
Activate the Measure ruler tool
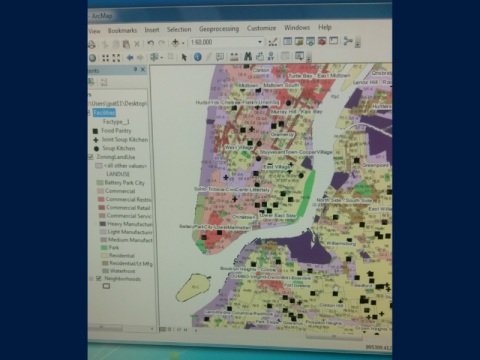pos(234,57)
